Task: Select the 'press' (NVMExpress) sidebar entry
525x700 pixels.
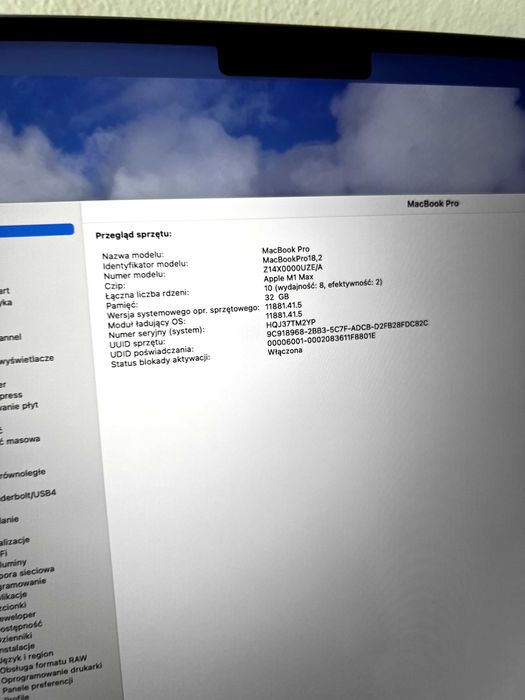Action: tap(11, 396)
